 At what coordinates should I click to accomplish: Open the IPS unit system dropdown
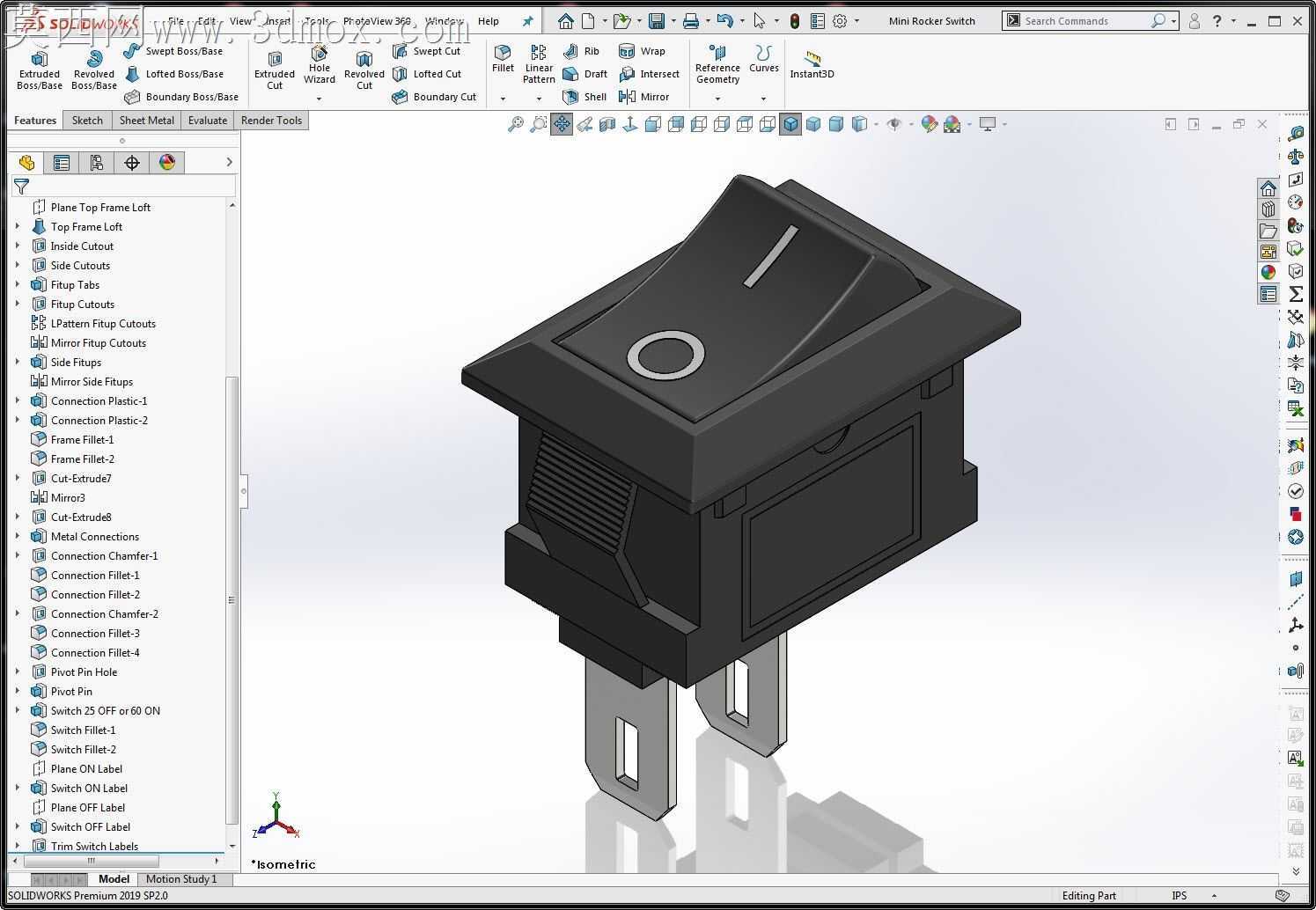1215,896
